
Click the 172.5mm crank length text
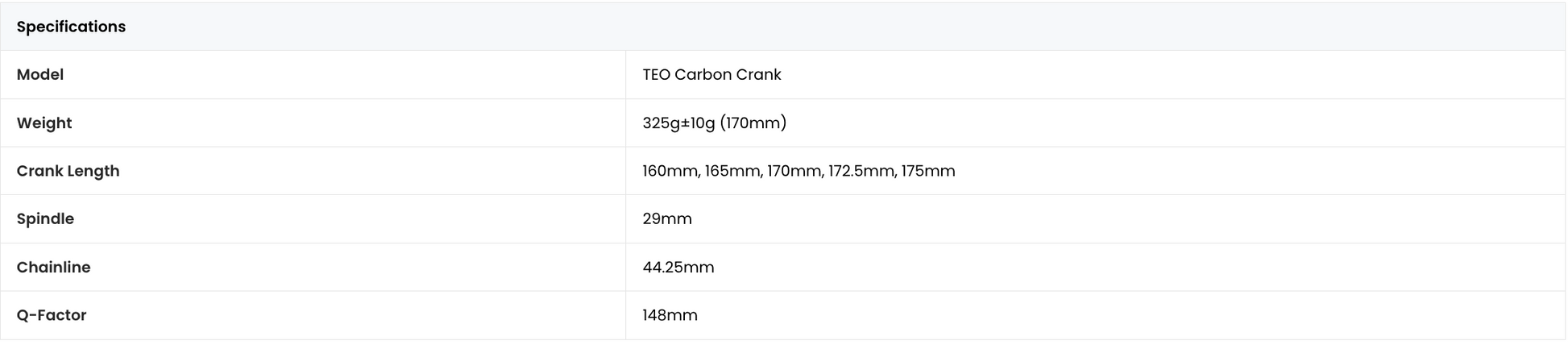coord(862,171)
